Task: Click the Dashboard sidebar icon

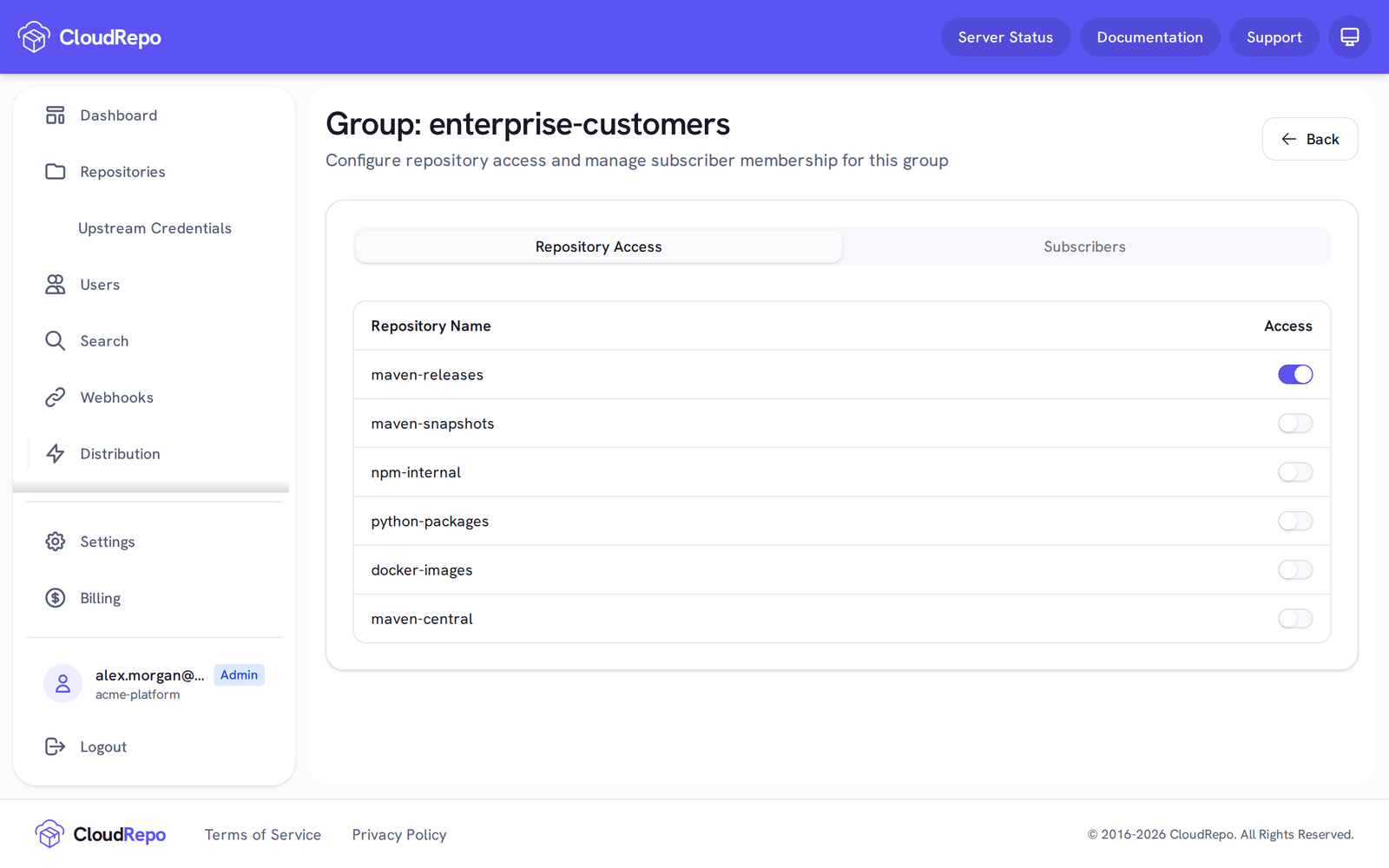Action: (x=56, y=115)
